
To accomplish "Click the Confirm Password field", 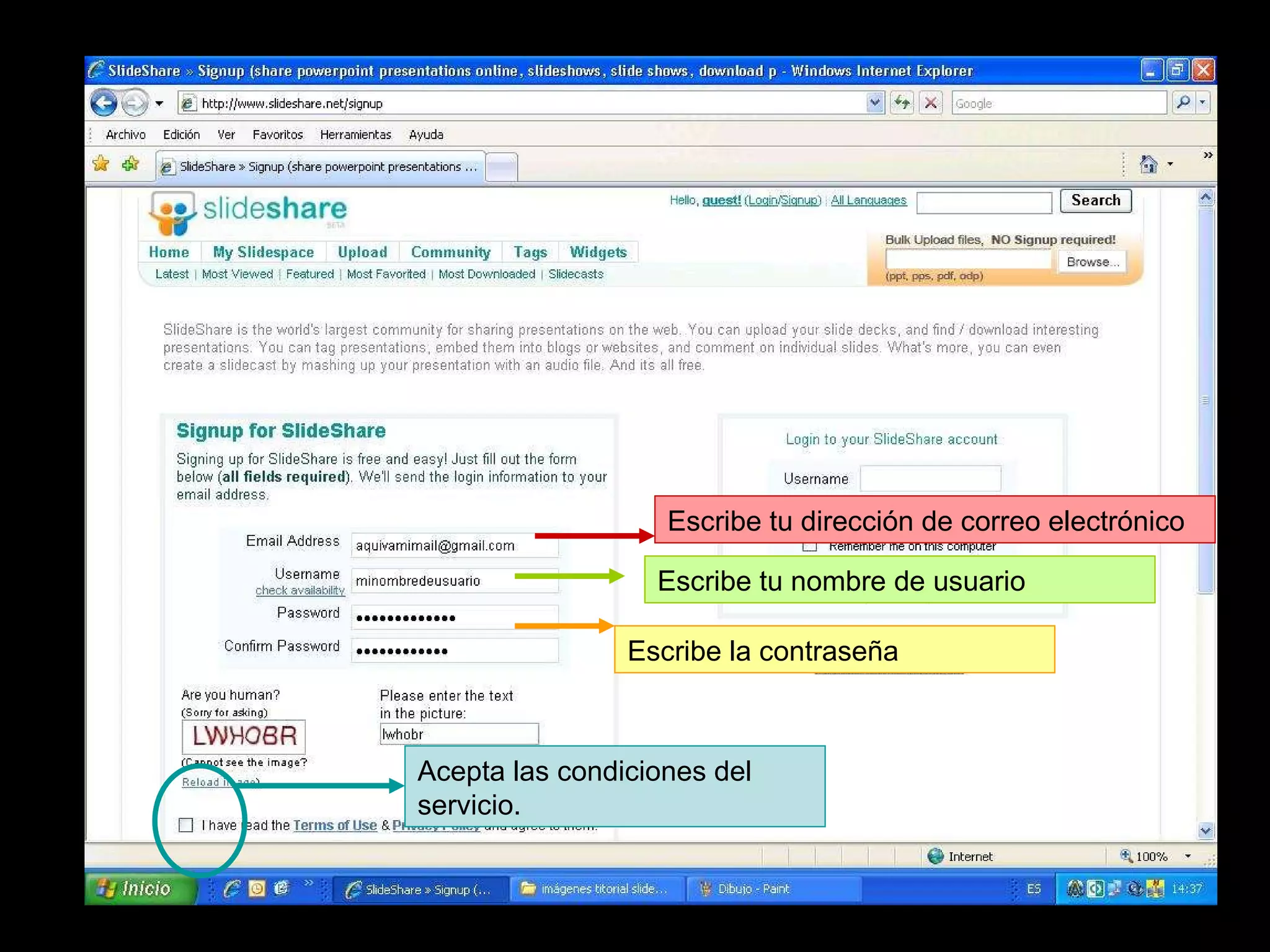I will (455, 651).
